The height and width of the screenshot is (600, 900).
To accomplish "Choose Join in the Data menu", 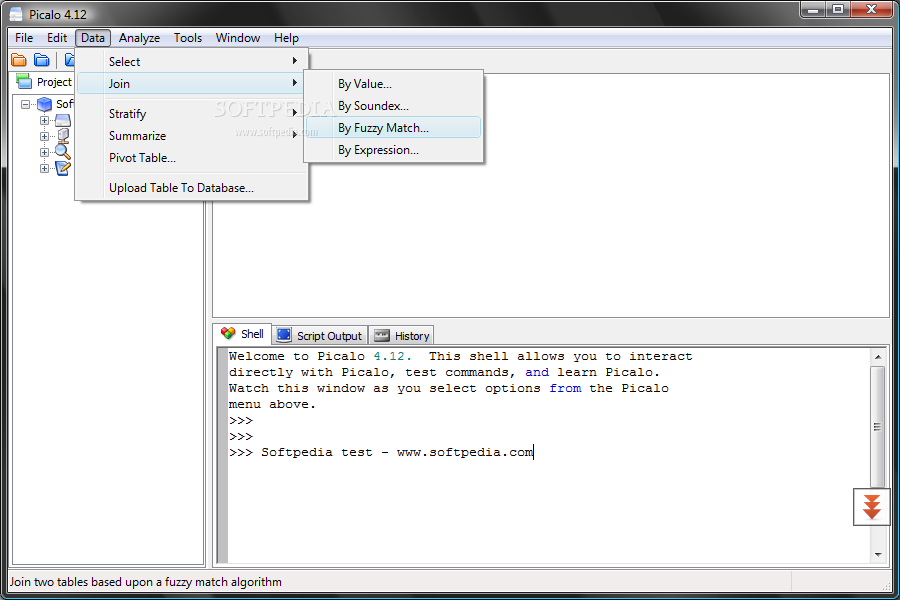I will pyautogui.click(x=192, y=83).
